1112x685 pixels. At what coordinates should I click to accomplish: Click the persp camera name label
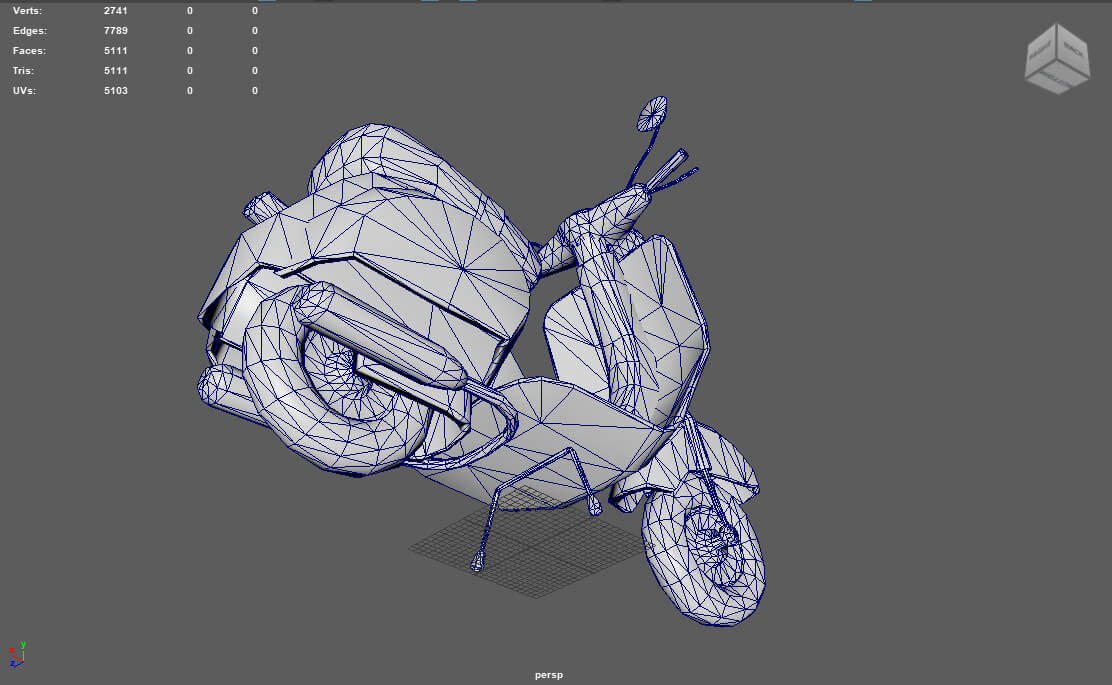[548, 675]
